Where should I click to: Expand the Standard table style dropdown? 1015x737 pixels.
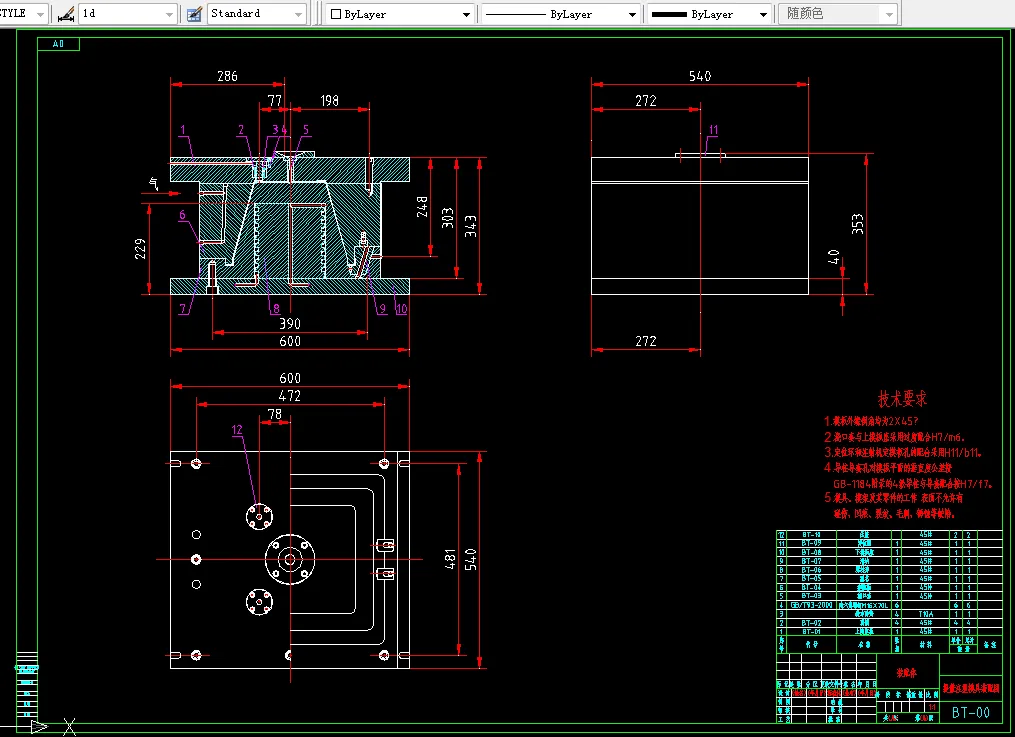pos(298,14)
